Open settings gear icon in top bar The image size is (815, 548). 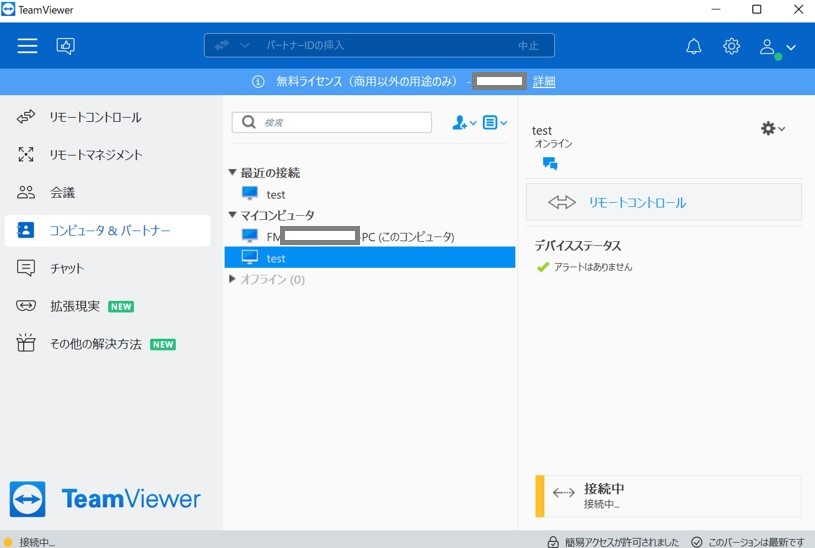(x=731, y=46)
